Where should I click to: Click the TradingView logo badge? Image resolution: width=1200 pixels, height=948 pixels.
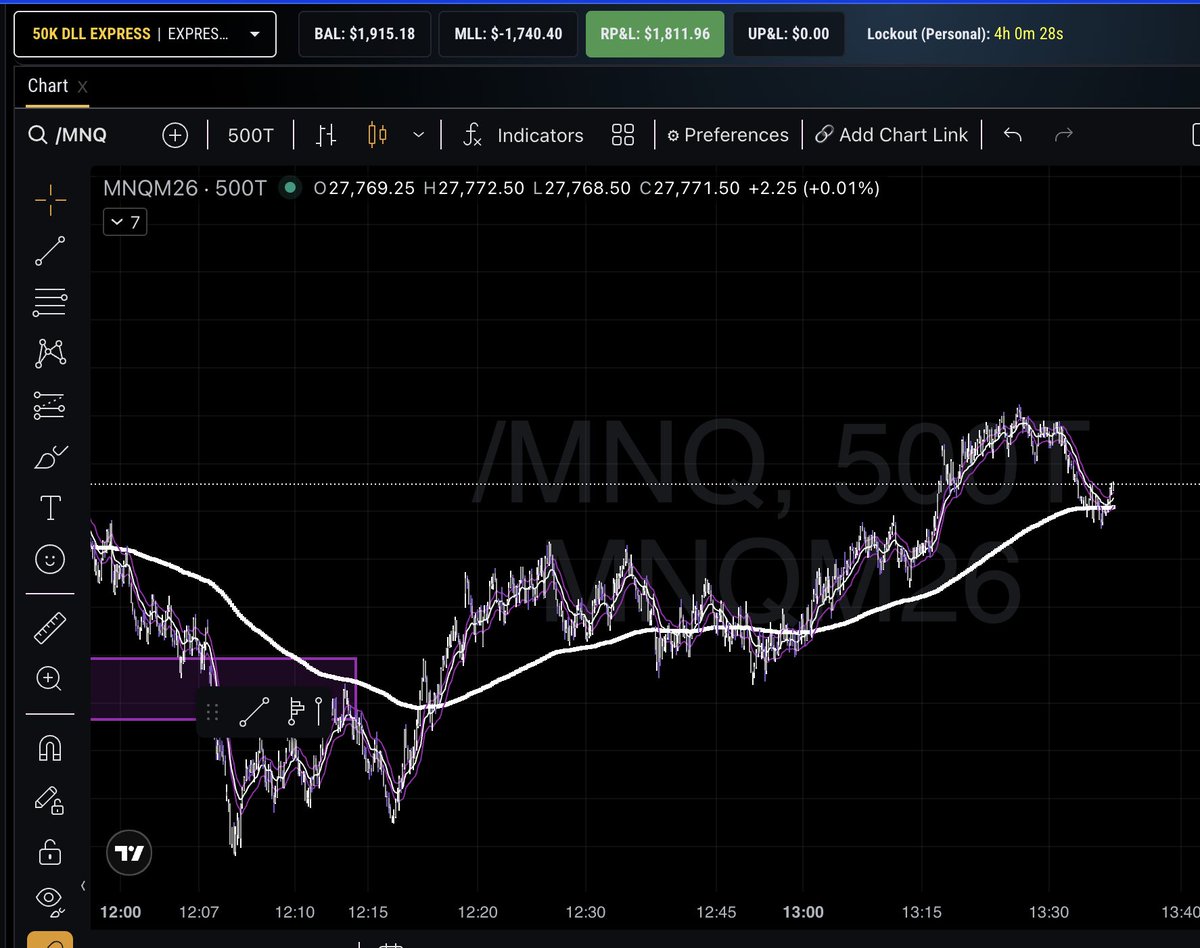[129, 854]
